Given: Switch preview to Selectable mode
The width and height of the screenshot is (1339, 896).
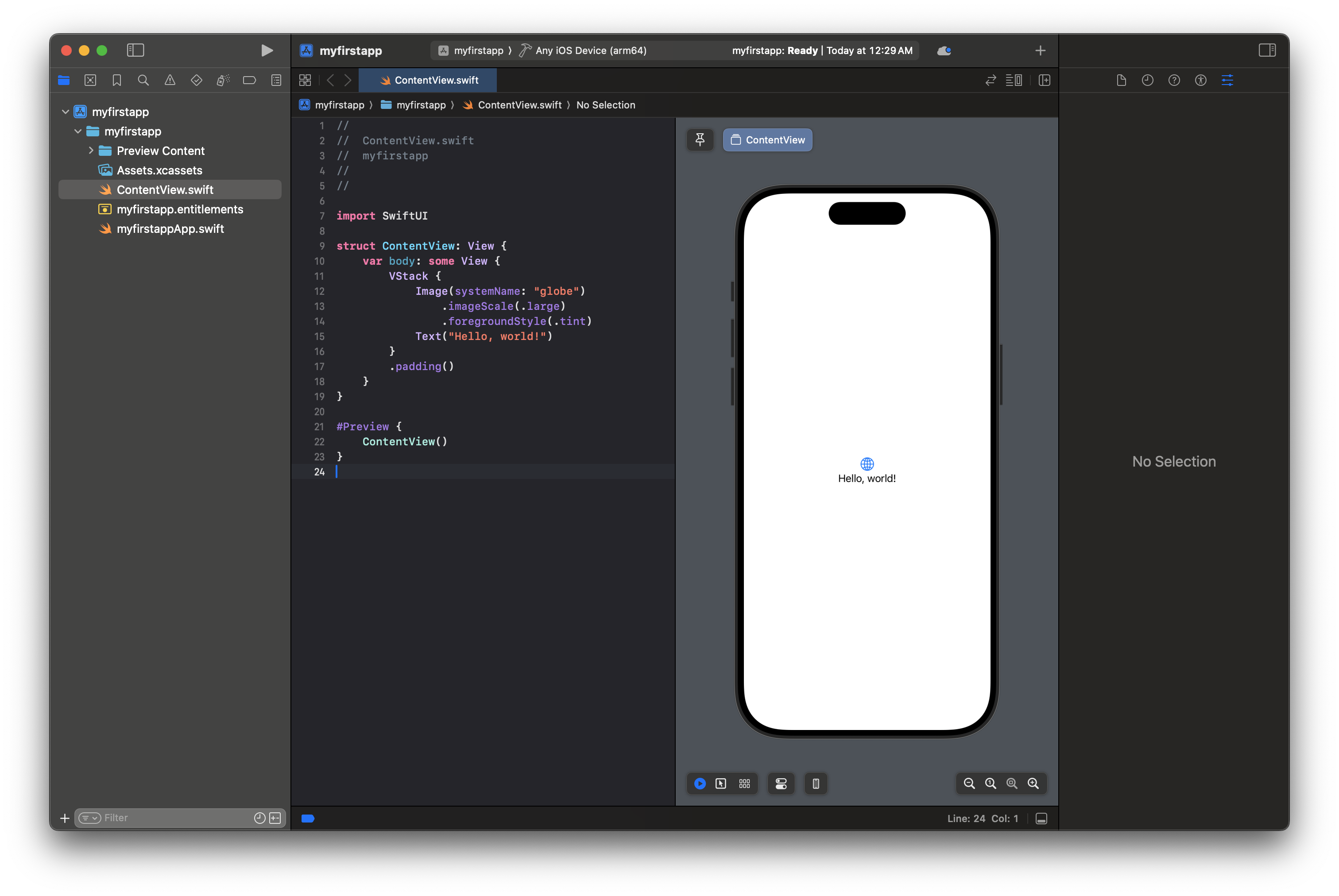Looking at the screenshot, I should point(721,784).
